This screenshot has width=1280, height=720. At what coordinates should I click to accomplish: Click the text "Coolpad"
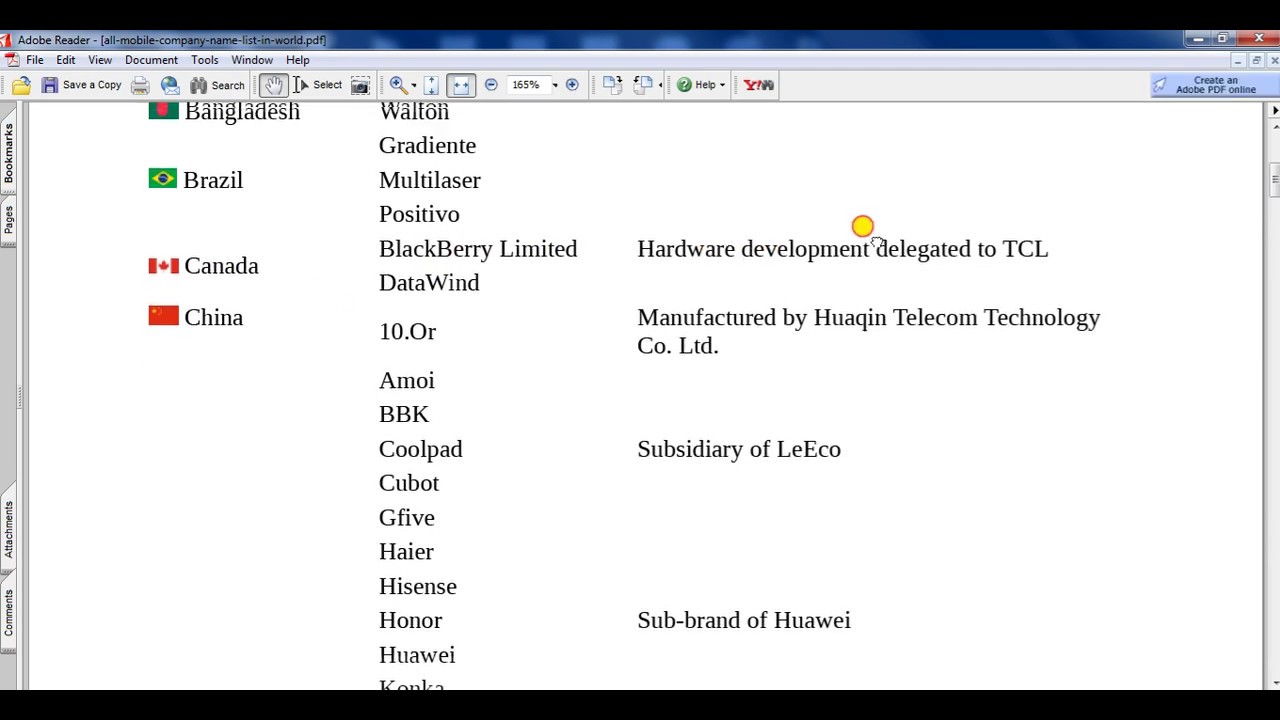click(x=421, y=449)
